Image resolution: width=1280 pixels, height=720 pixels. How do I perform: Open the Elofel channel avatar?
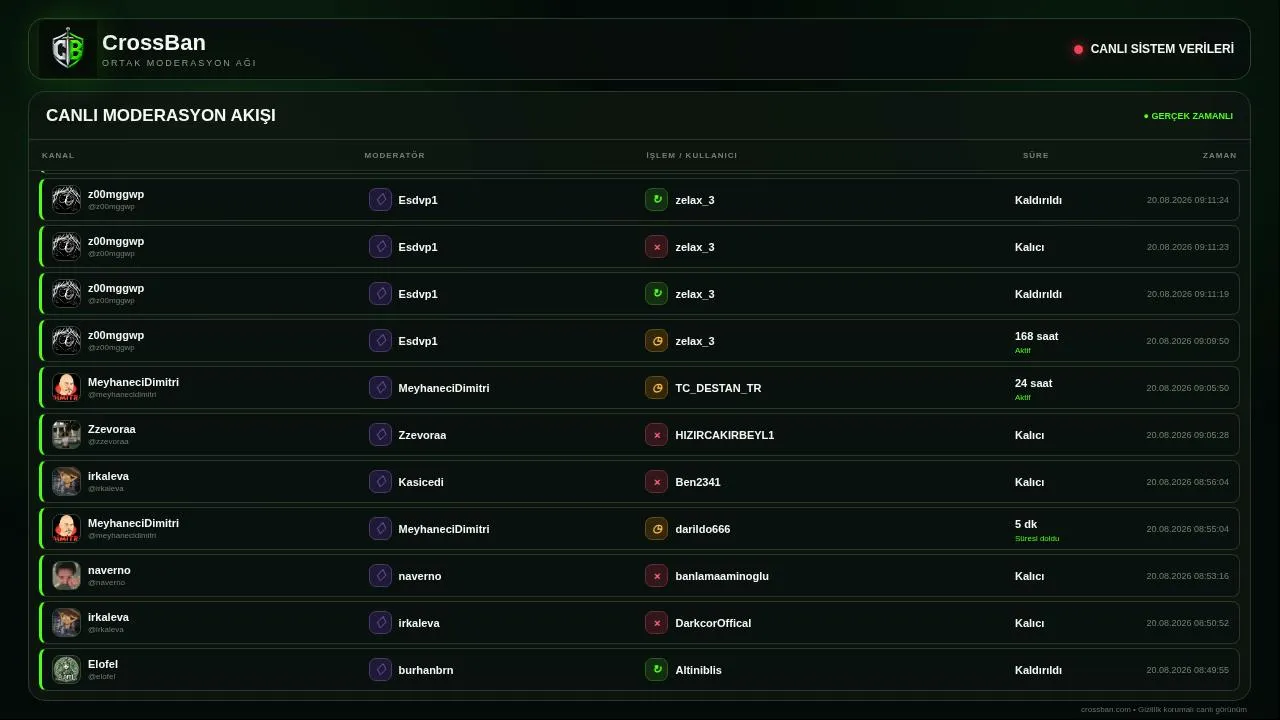(x=66, y=670)
